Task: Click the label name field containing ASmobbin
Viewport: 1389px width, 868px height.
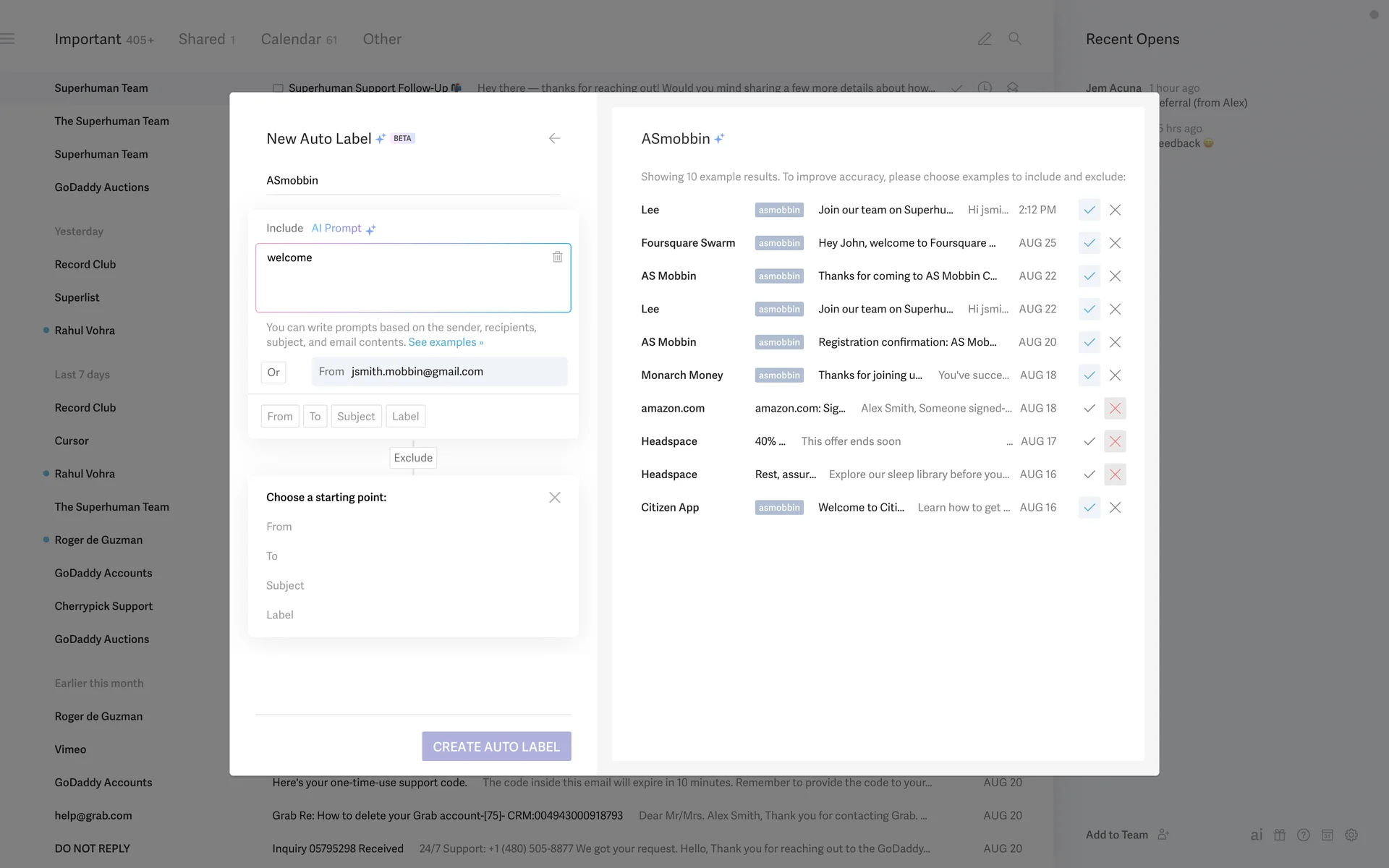Action: (412, 180)
